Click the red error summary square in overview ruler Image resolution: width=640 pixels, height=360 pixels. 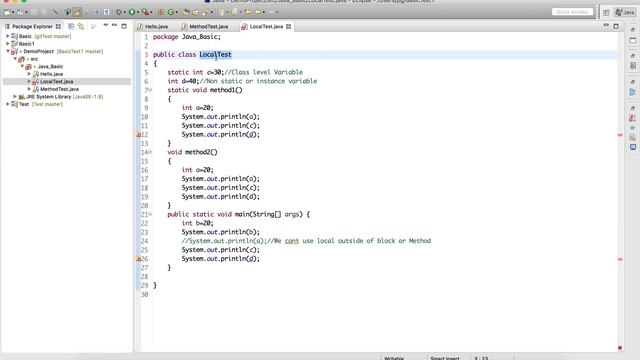click(620, 348)
